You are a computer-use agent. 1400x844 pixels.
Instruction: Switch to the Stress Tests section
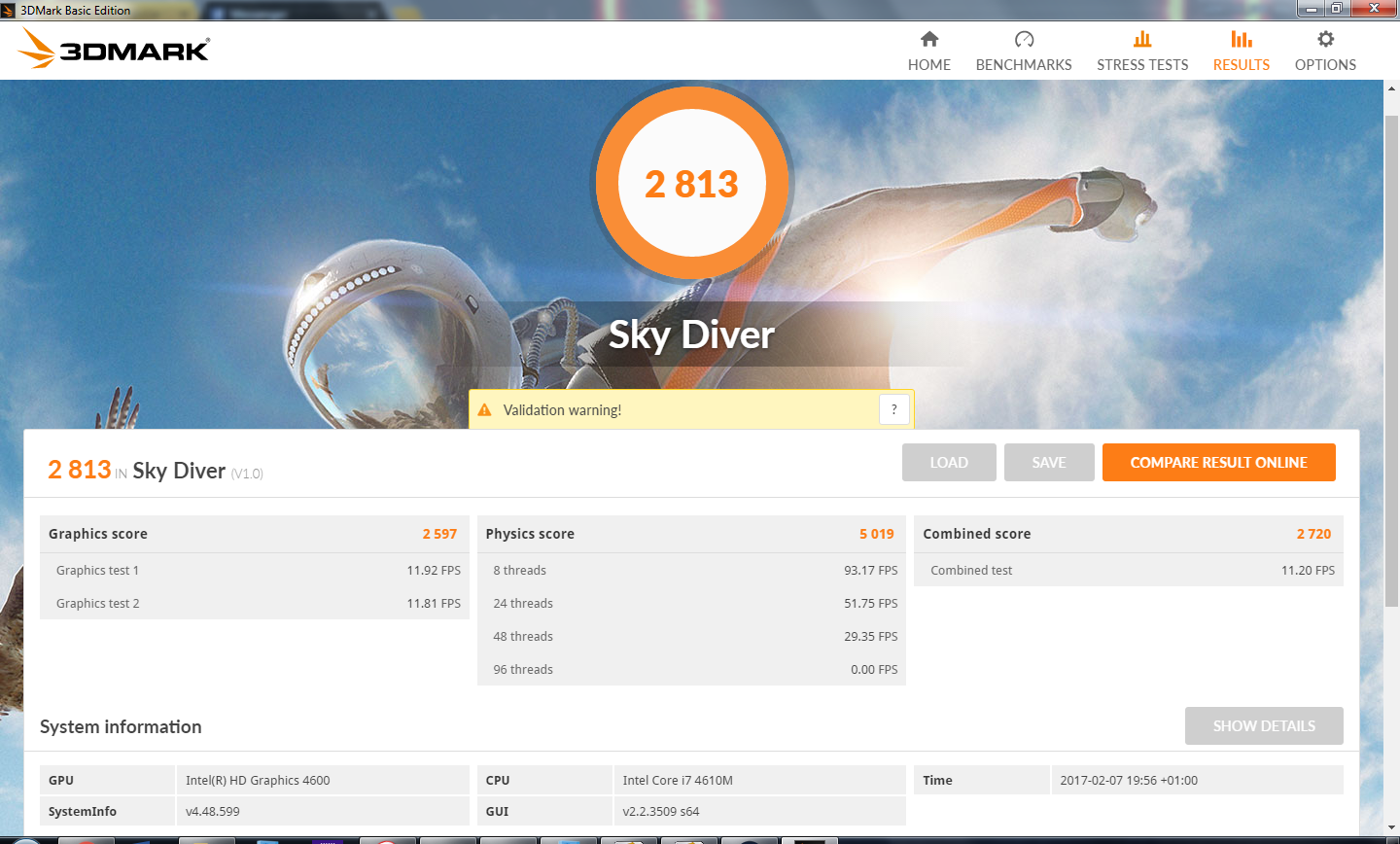click(1142, 51)
